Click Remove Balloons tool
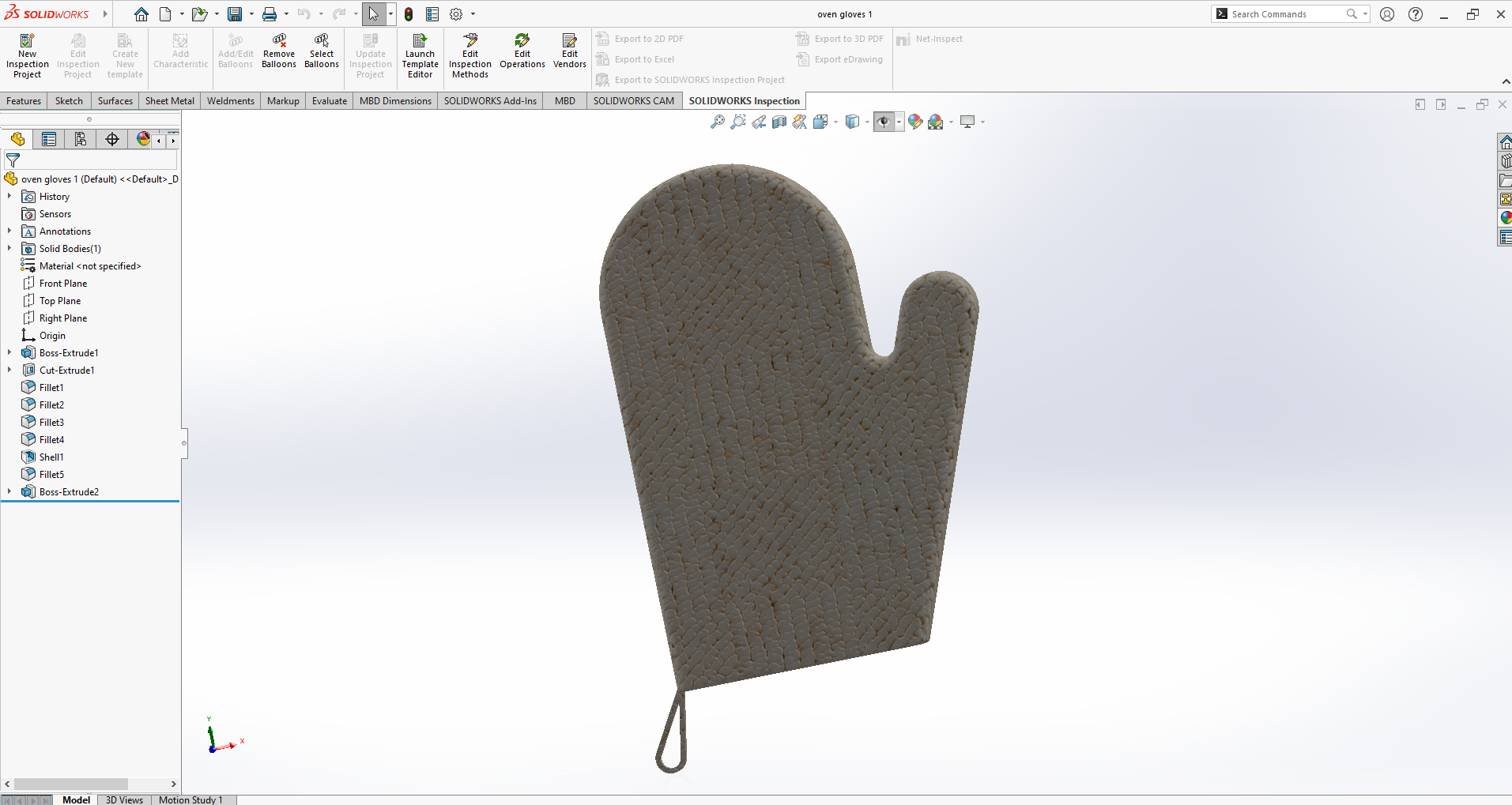This screenshot has height=805, width=1512. pyautogui.click(x=279, y=51)
